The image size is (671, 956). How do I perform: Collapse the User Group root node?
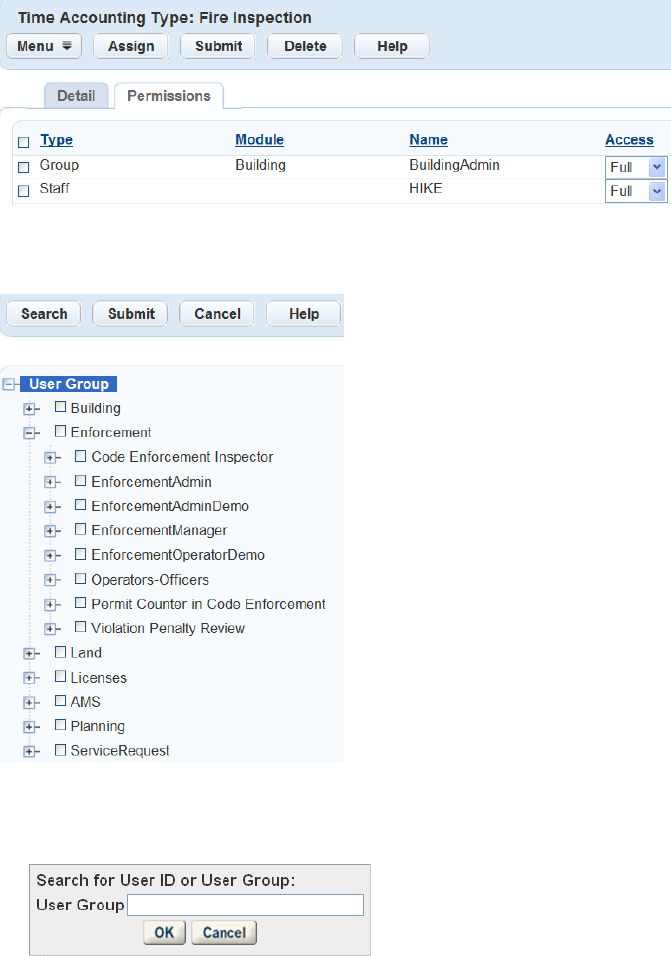[9, 384]
